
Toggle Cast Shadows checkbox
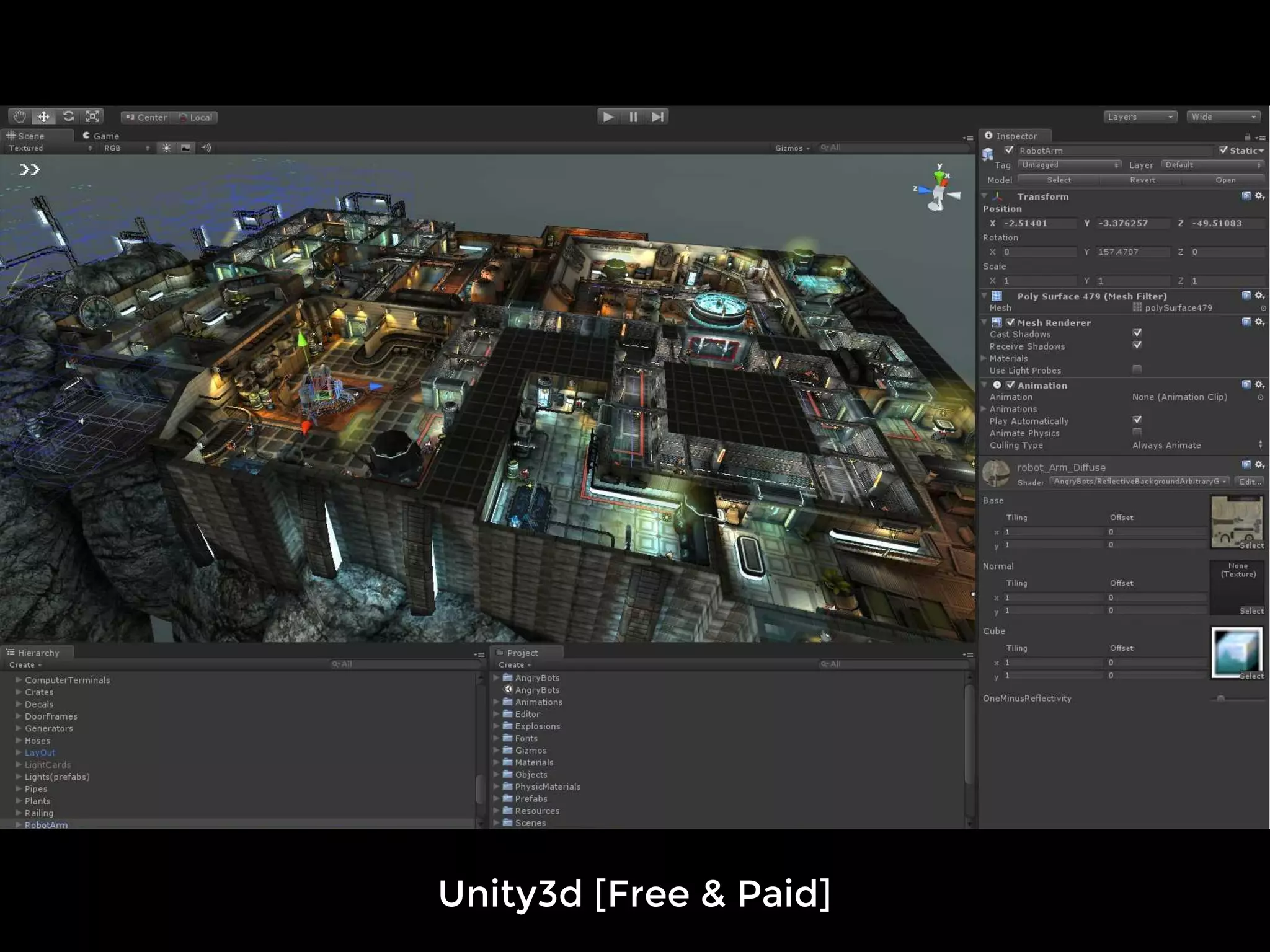[x=1137, y=333]
